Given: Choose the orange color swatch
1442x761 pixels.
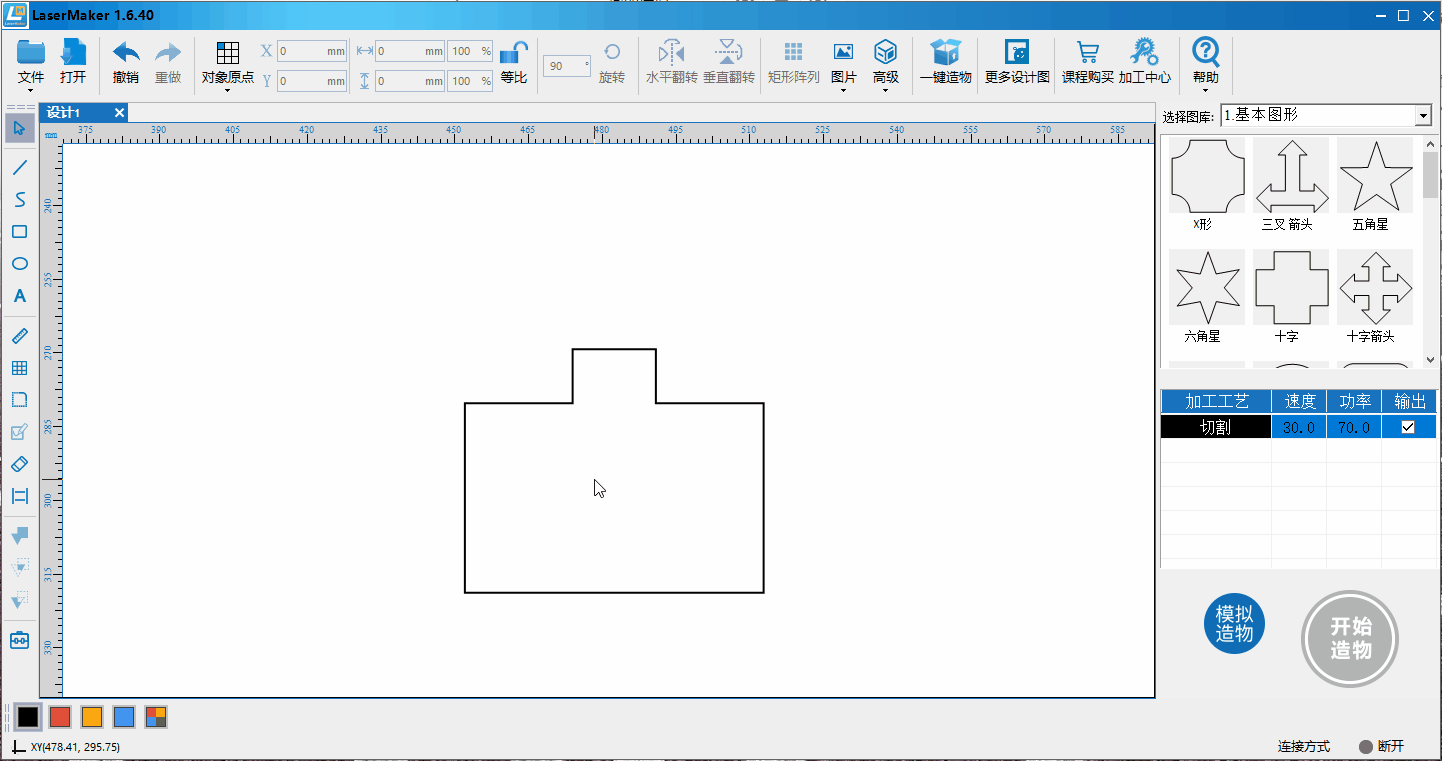Looking at the screenshot, I should [92, 717].
